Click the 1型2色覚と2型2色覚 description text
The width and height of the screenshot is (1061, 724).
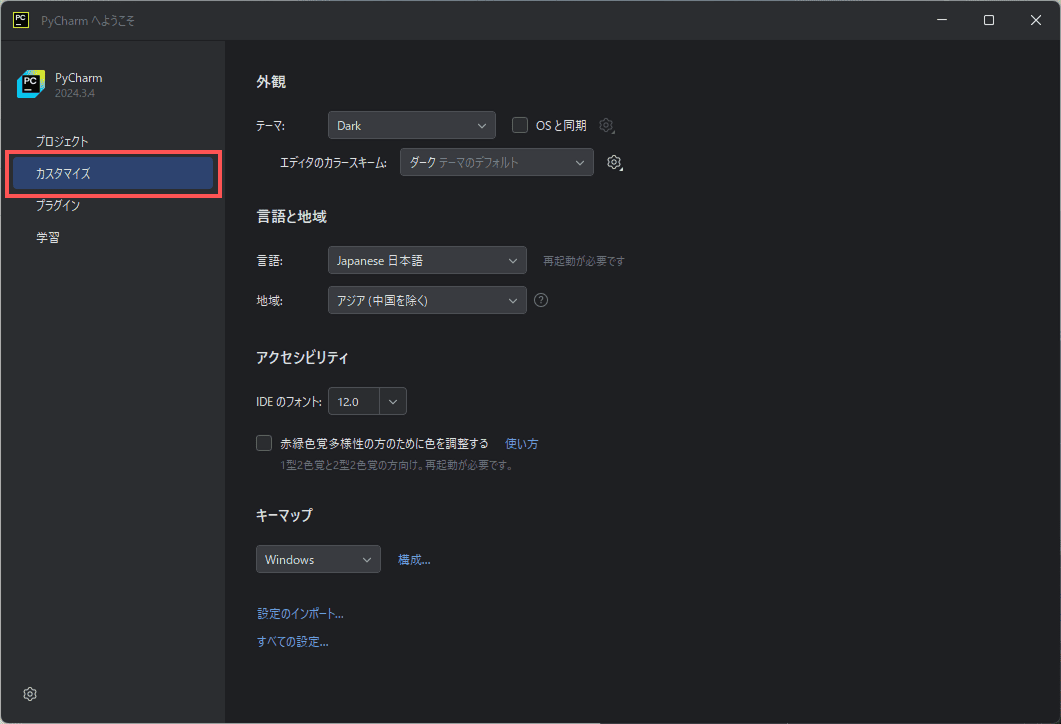[x=397, y=466]
